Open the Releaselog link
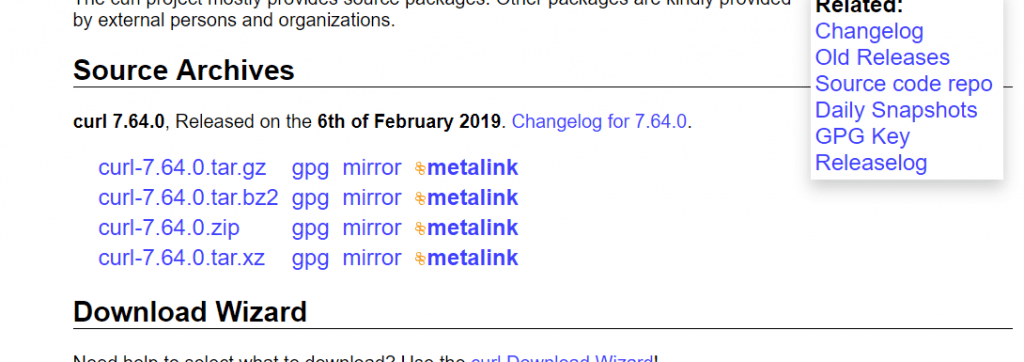Viewport: 1024px width, 362px height. point(871,163)
